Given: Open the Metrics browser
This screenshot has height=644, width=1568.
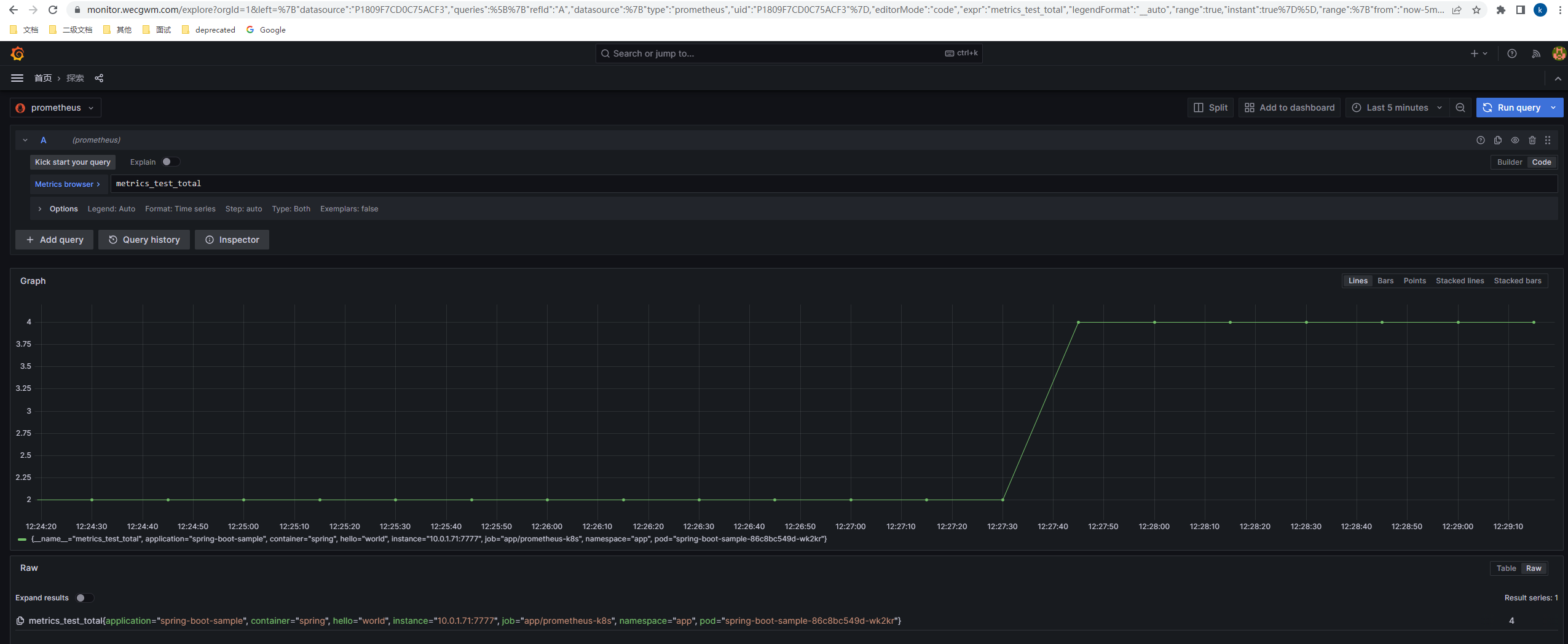Looking at the screenshot, I should (68, 184).
